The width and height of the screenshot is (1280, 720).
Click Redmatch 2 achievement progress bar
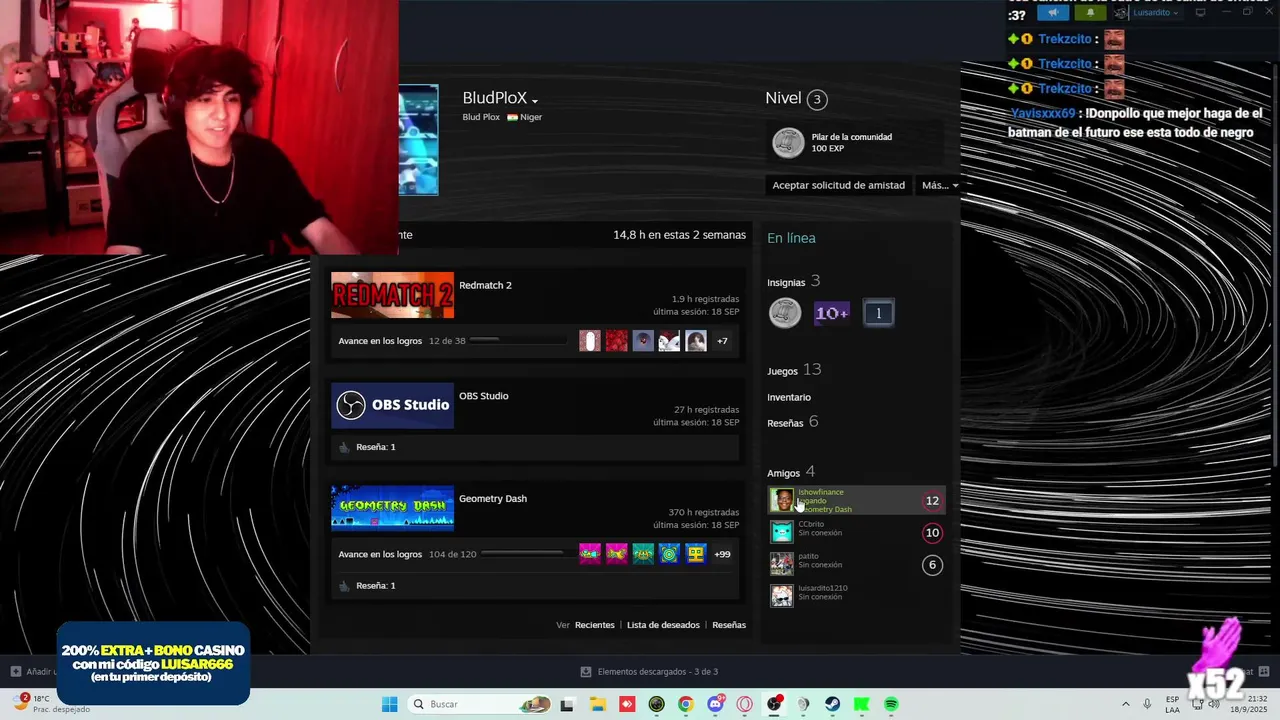pyautogui.click(x=518, y=341)
